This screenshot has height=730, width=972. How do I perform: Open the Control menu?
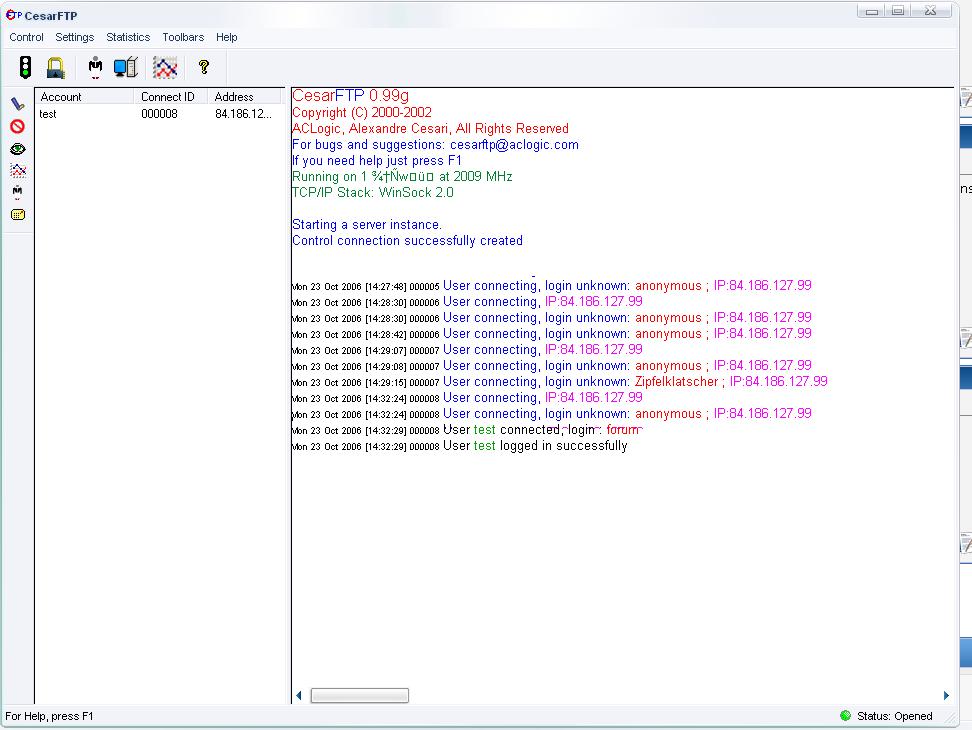(26, 37)
